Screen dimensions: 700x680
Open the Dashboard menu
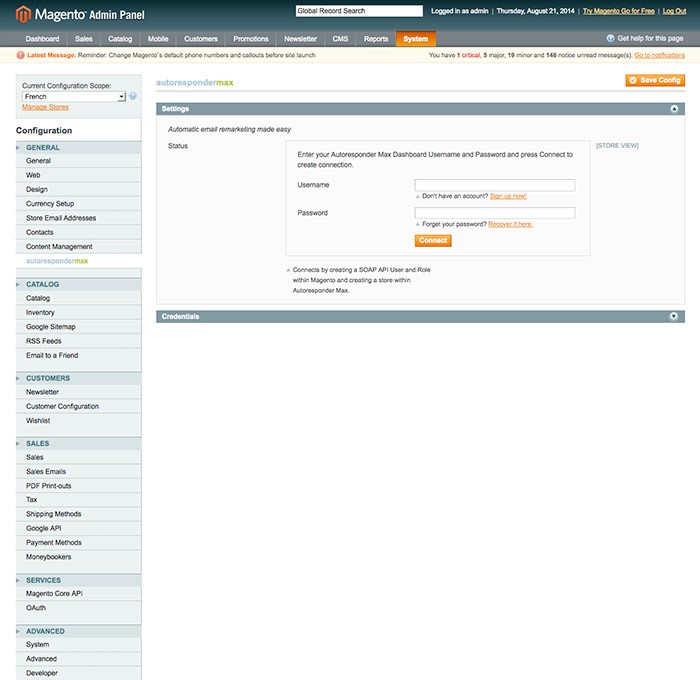point(42,39)
